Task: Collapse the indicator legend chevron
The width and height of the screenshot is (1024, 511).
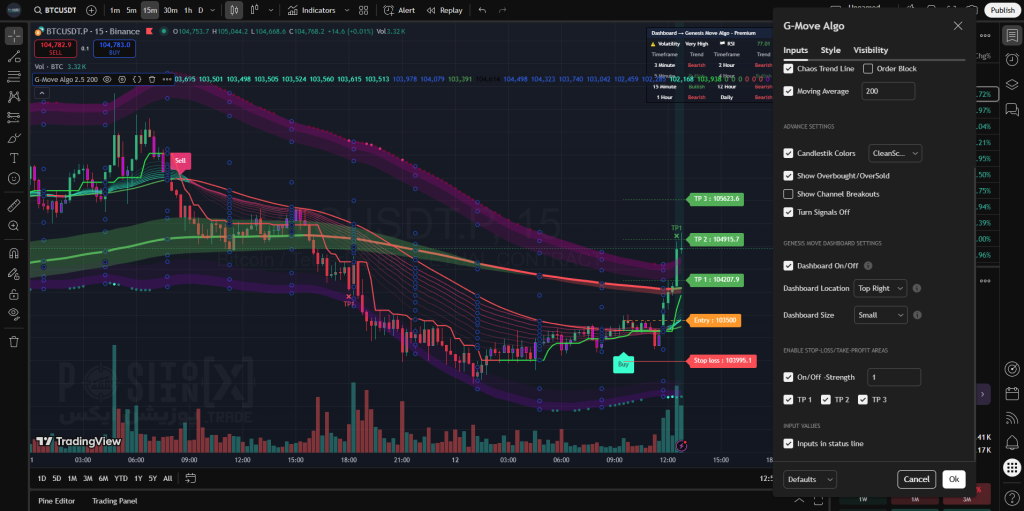Action: 41,93
